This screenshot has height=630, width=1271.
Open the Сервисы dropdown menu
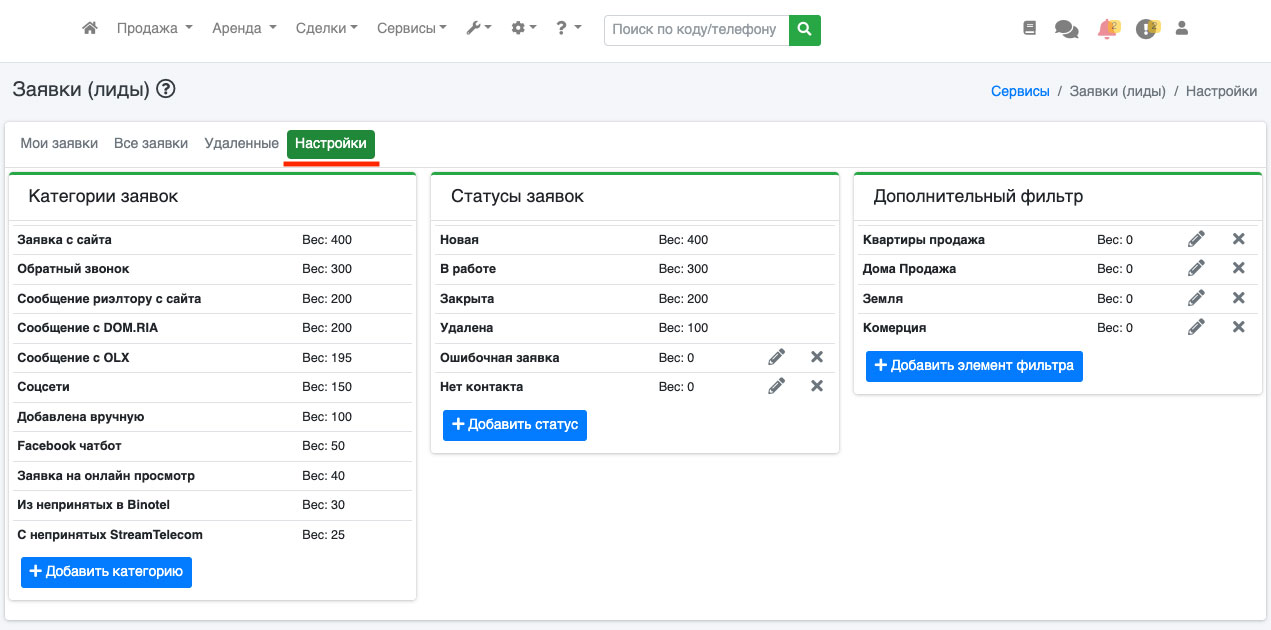[x=411, y=29]
